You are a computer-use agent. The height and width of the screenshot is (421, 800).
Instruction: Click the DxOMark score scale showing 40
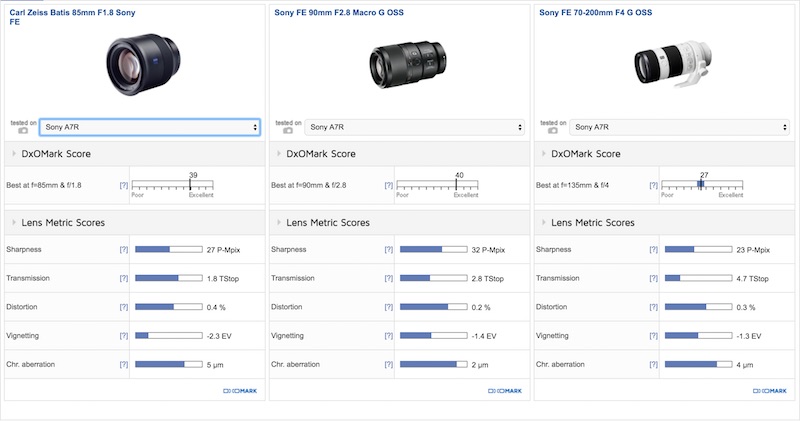437,185
